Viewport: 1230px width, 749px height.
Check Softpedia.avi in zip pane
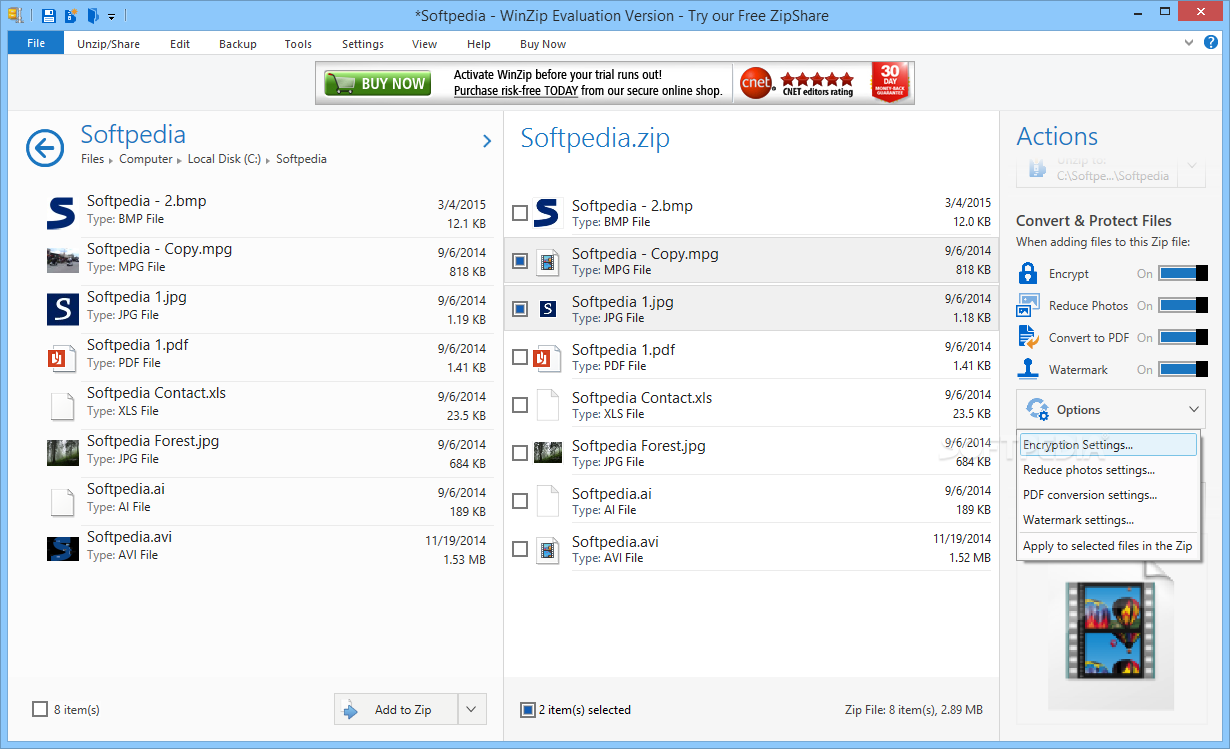click(x=520, y=549)
